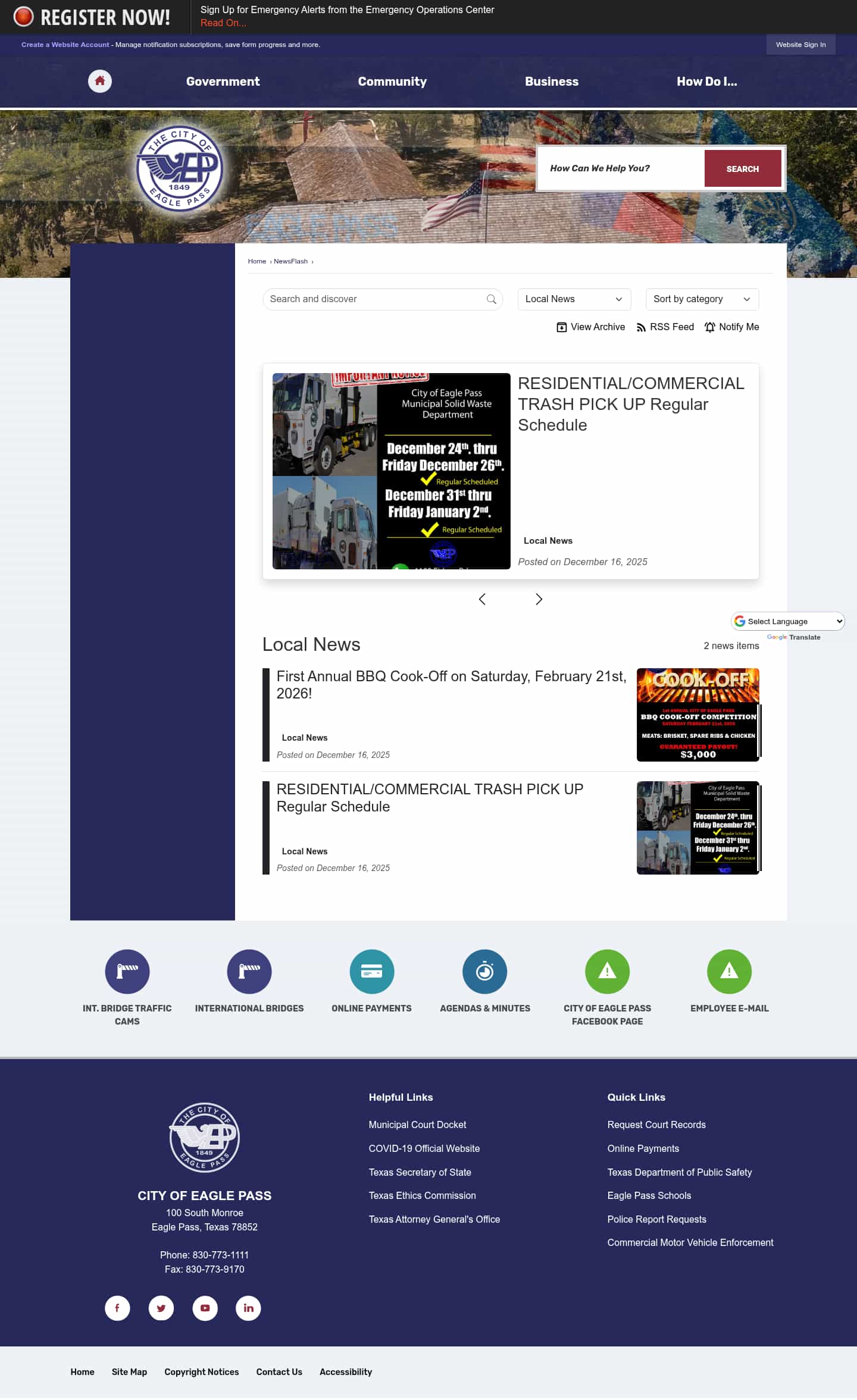The height and width of the screenshot is (1400, 857).
Task: Click the red SEARCH button
Action: 743,168
